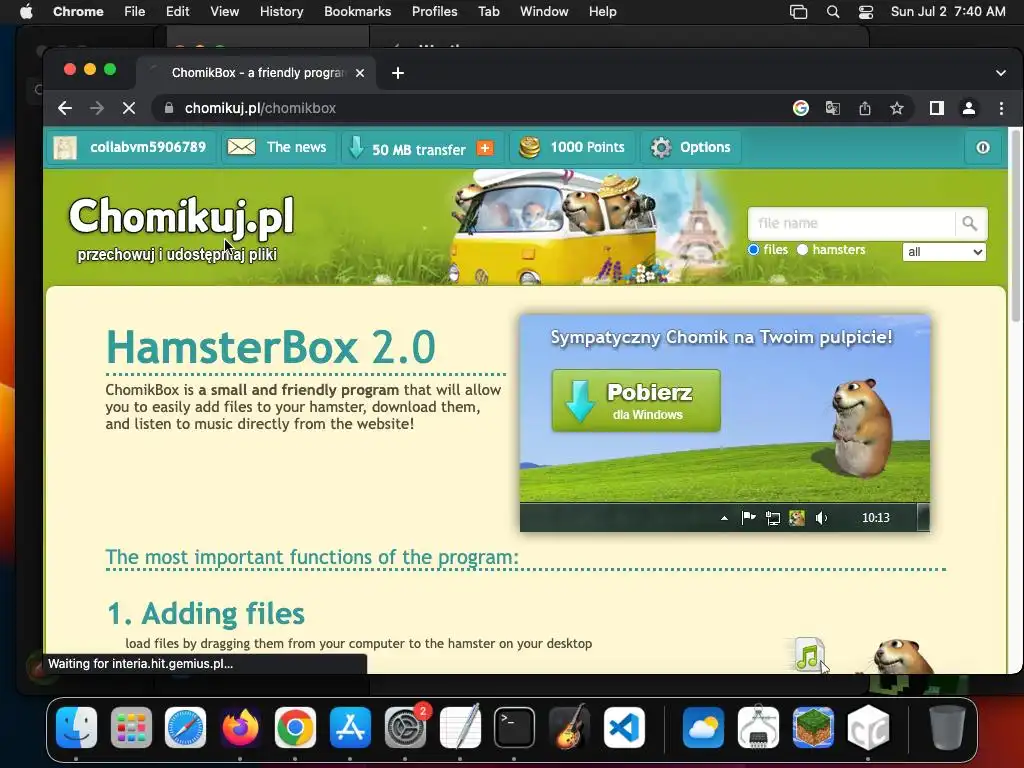Open App Store from the dock
The image size is (1024, 768).
(x=350, y=727)
